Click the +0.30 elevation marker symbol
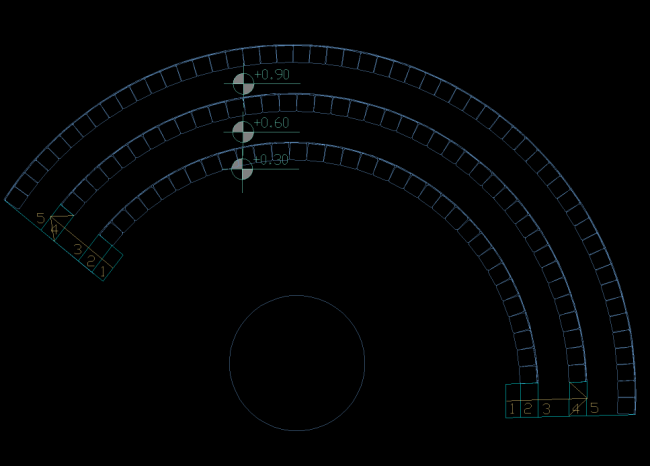650x466 pixels. tap(242, 168)
